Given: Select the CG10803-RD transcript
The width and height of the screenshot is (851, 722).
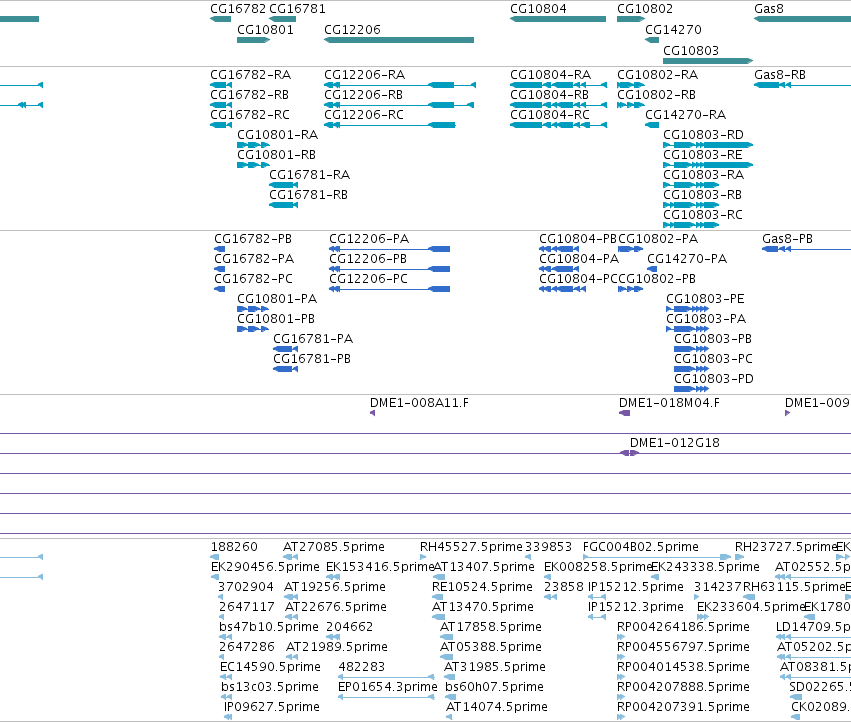Looking at the screenshot, I should pyautogui.click(x=708, y=145).
